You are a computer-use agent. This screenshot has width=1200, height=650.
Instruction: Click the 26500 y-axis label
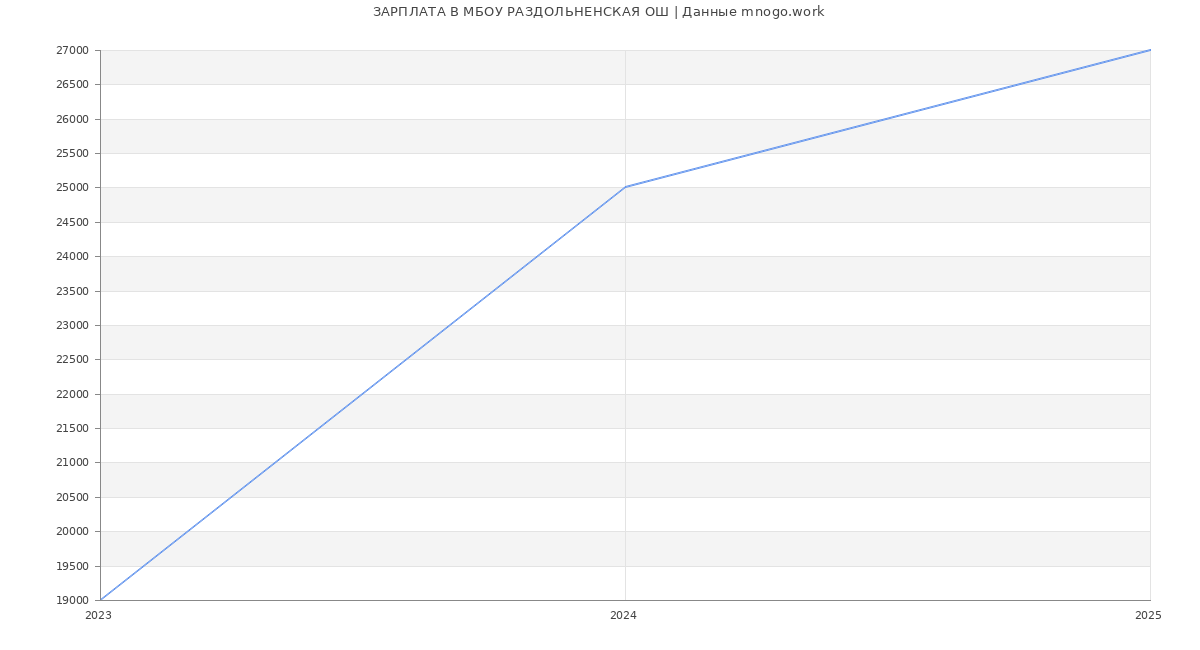(x=72, y=85)
